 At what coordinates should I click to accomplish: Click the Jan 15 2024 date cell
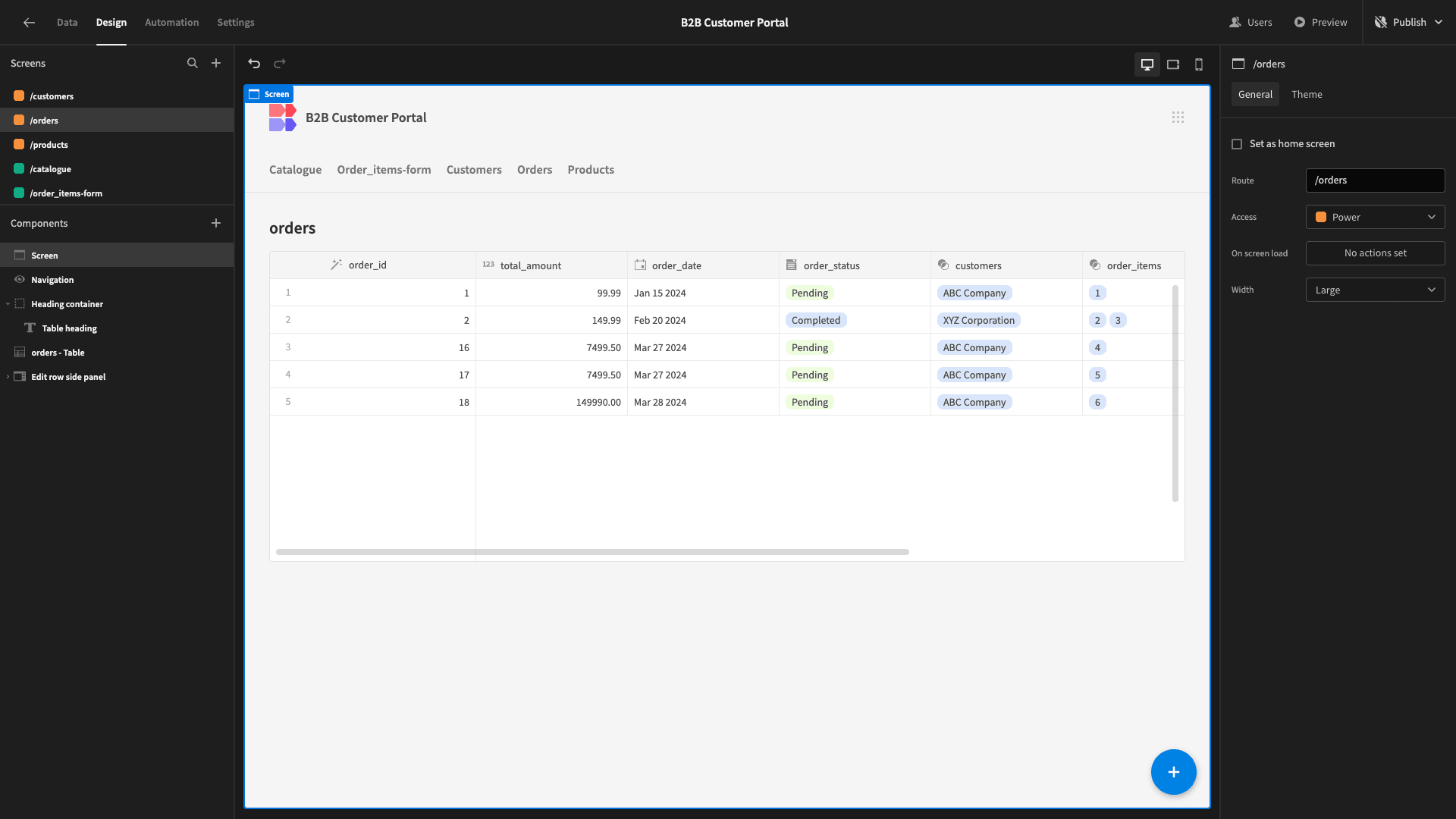tap(703, 293)
